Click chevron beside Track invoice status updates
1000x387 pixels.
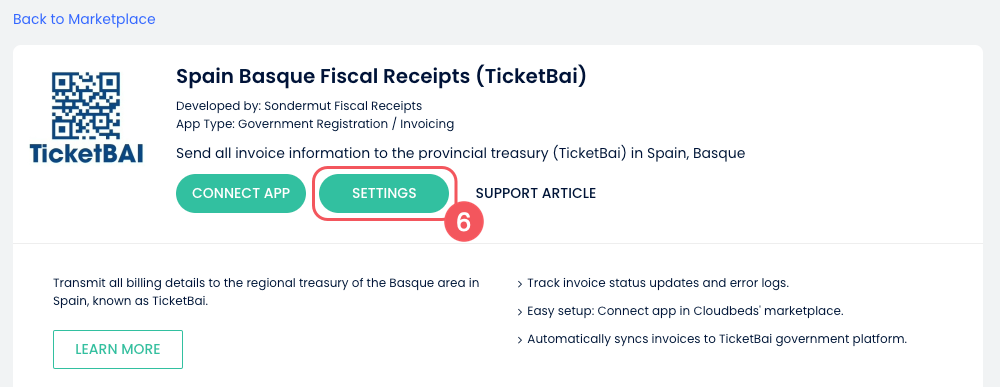pos(520,284)
